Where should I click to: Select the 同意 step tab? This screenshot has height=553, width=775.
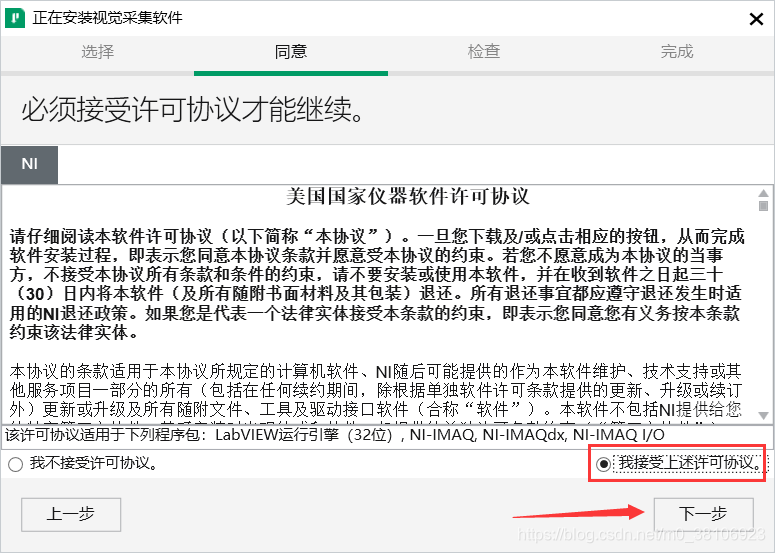291,51
